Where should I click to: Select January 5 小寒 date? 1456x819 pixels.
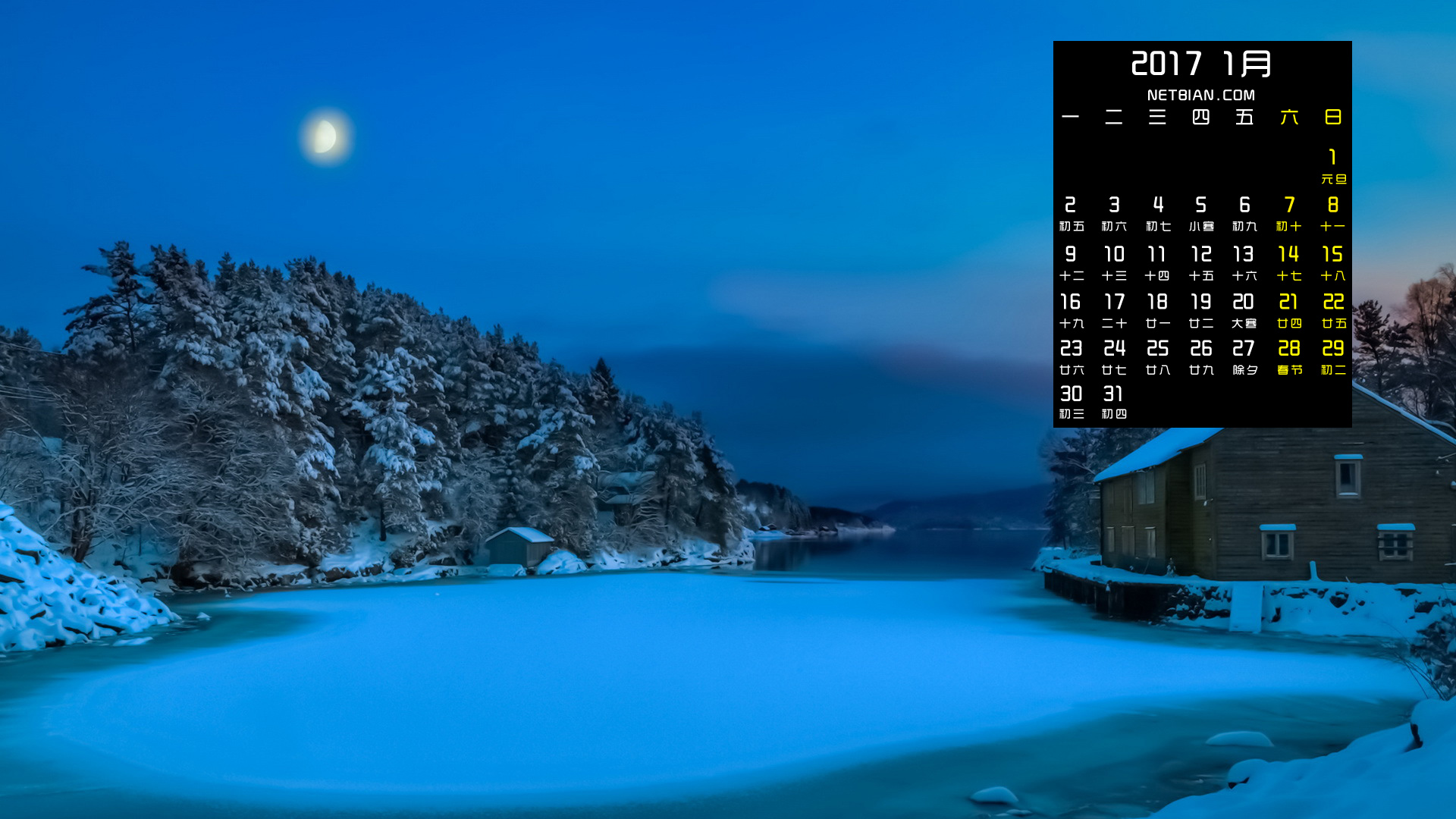(x=1201, y=213)
